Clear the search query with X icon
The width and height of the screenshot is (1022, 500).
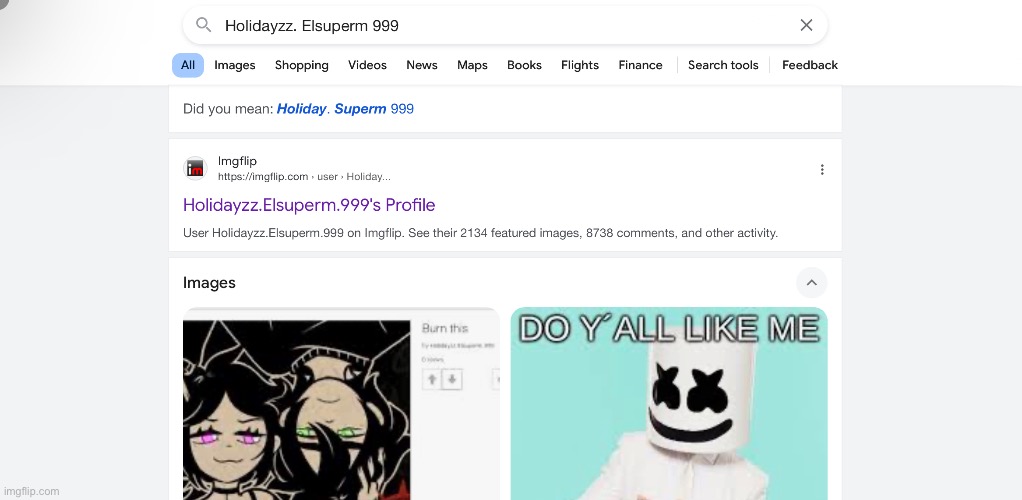pos(806,25)
